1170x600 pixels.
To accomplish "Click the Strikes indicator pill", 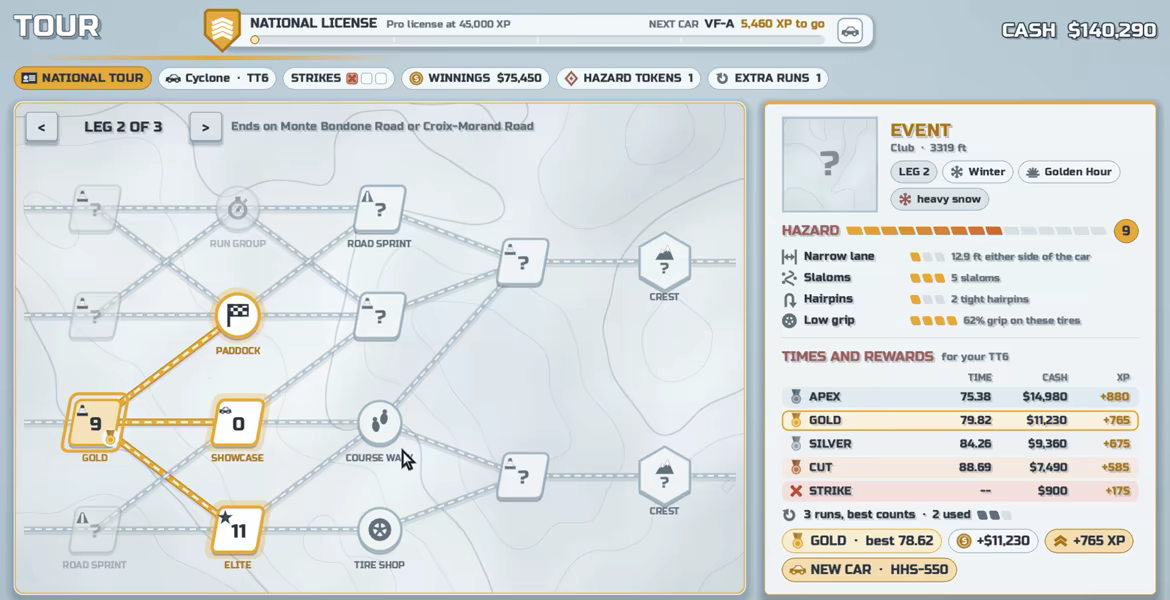I will tap(339, 78).
